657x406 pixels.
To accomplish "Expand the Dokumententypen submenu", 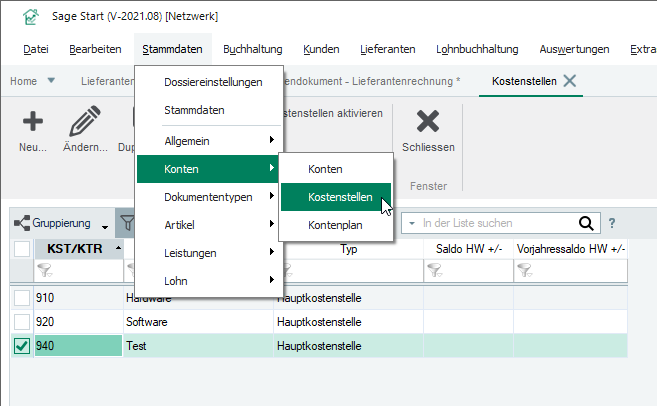I will point(272,196).
